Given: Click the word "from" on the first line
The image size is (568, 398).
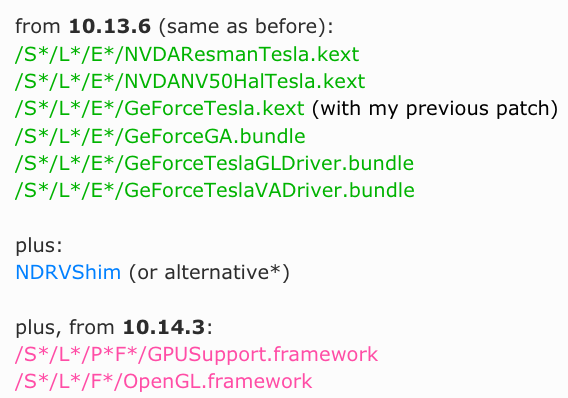Looking at the screenshot, I should click(38, 27).
